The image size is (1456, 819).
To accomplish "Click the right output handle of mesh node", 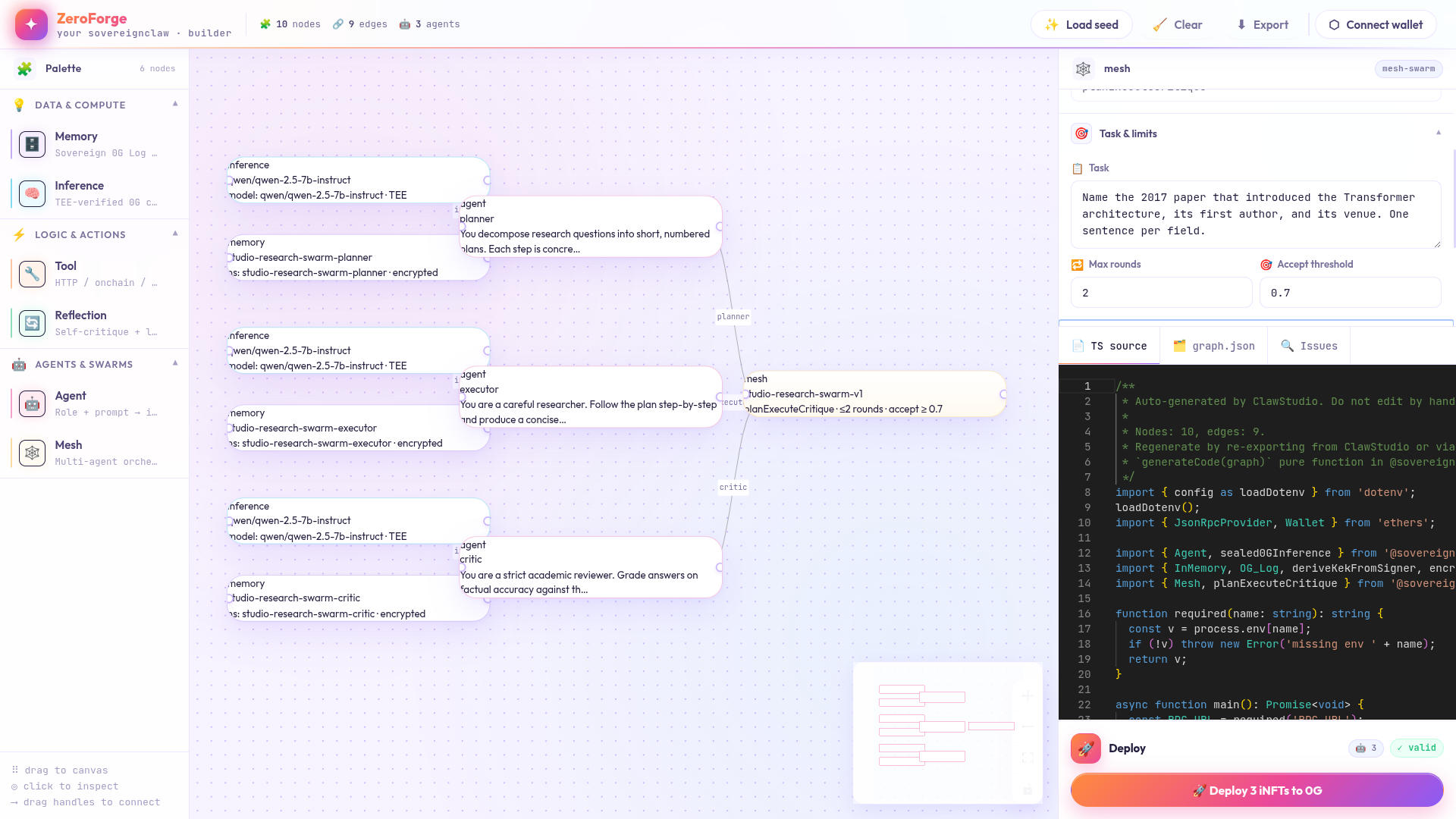I will tap(1003, 394).
